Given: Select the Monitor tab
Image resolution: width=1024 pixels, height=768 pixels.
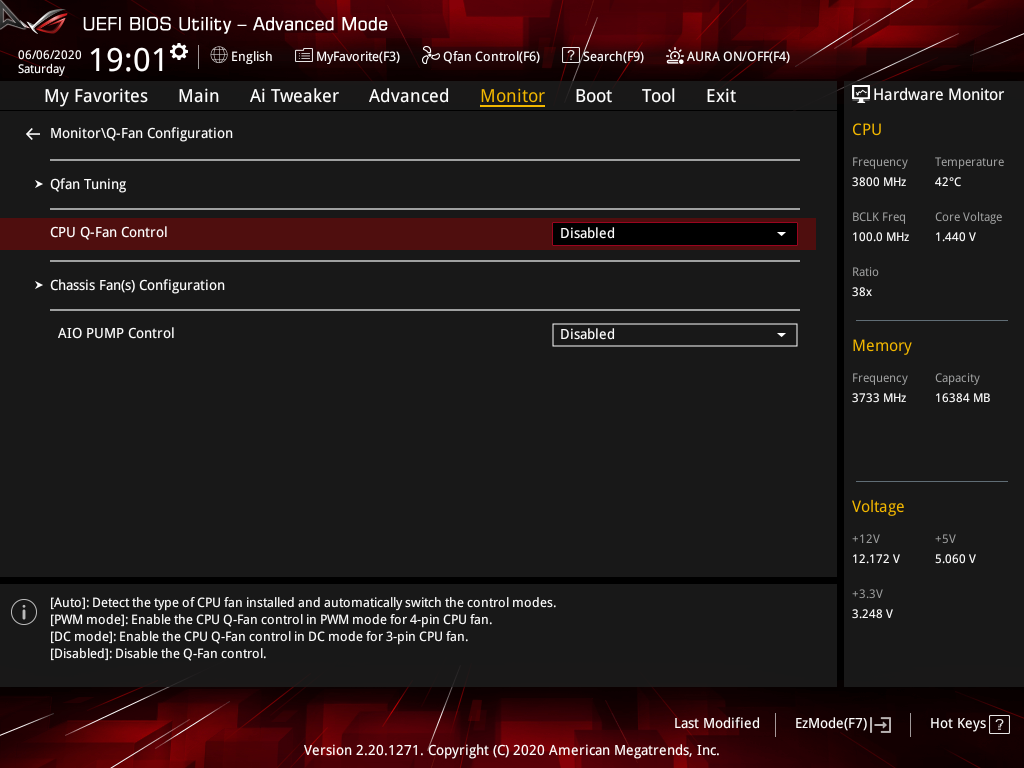Looking at the screenshot, I should click(x=513, y=96).
